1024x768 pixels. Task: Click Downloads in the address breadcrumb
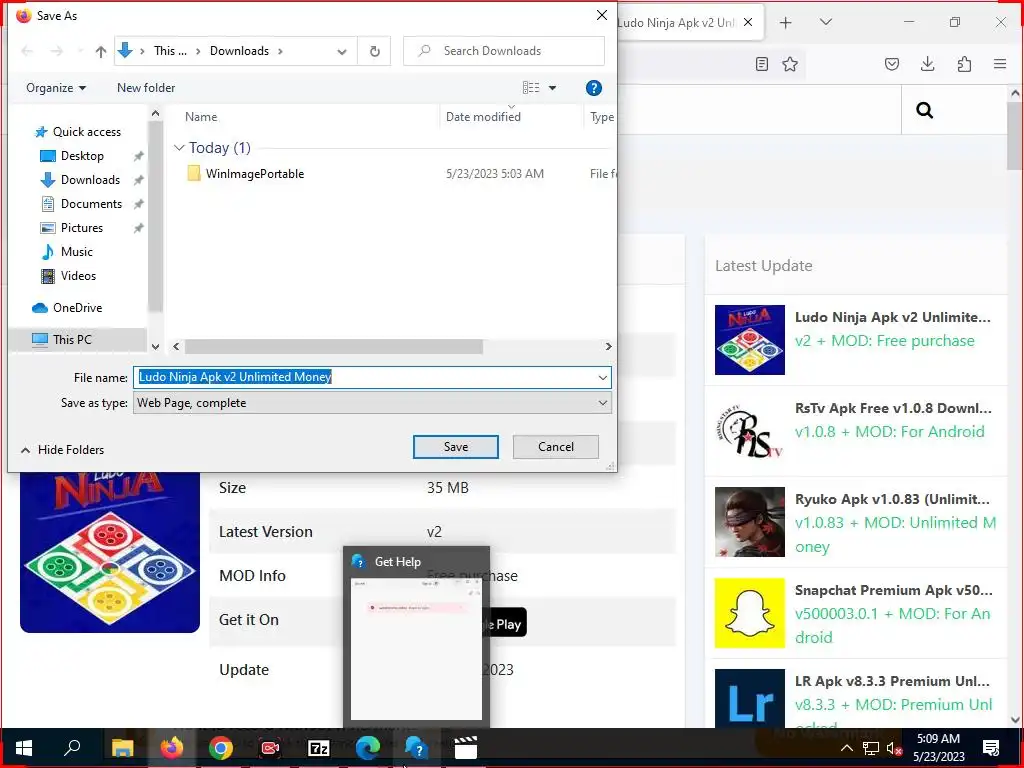[239, 51]
